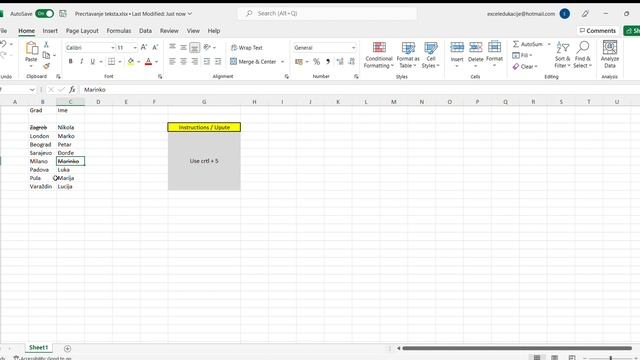Click Decrease Decimal icon
Viewport: 640px width, 360px height.
351,62
